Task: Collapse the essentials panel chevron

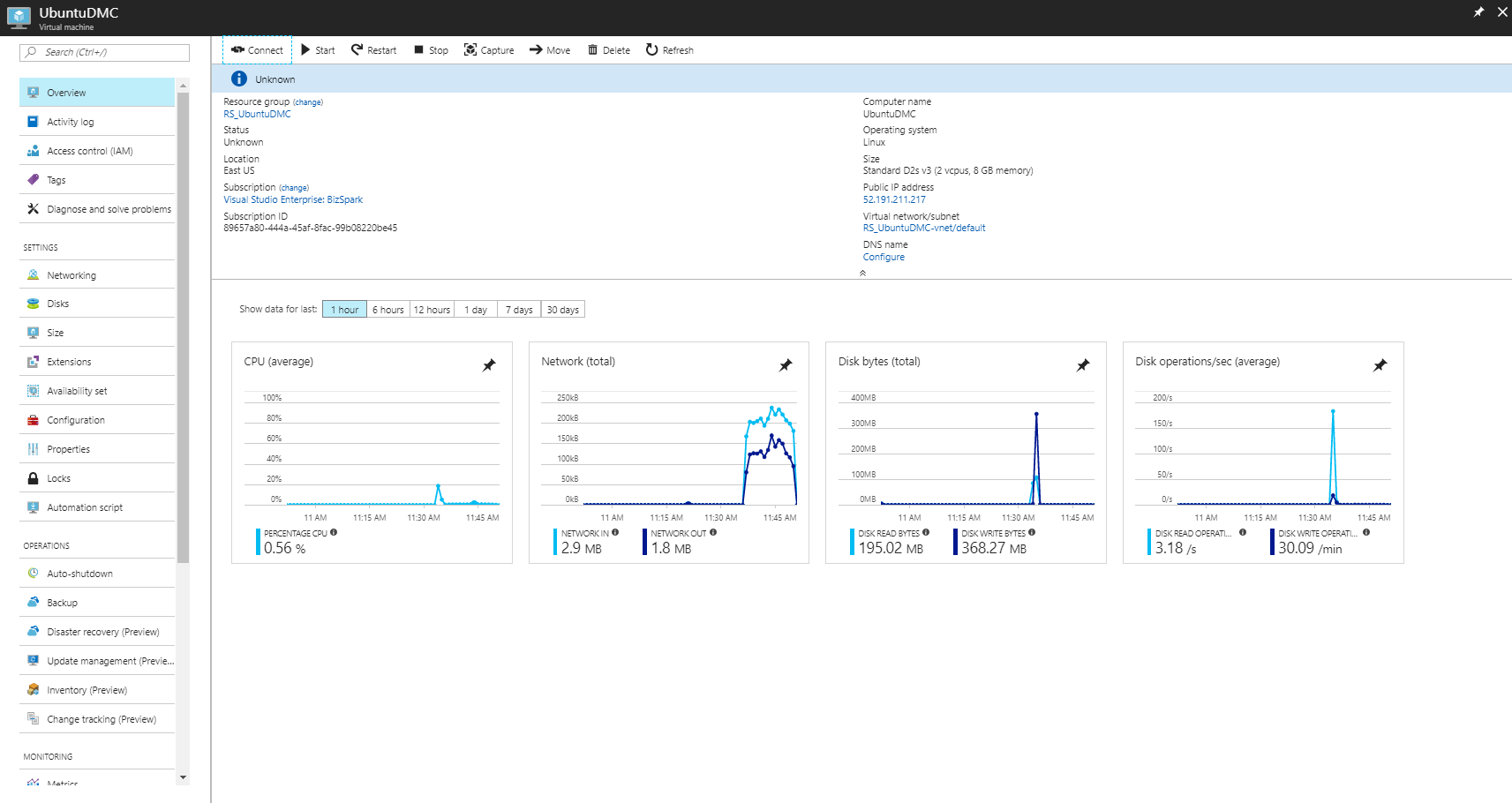Action: coord(862,273)
